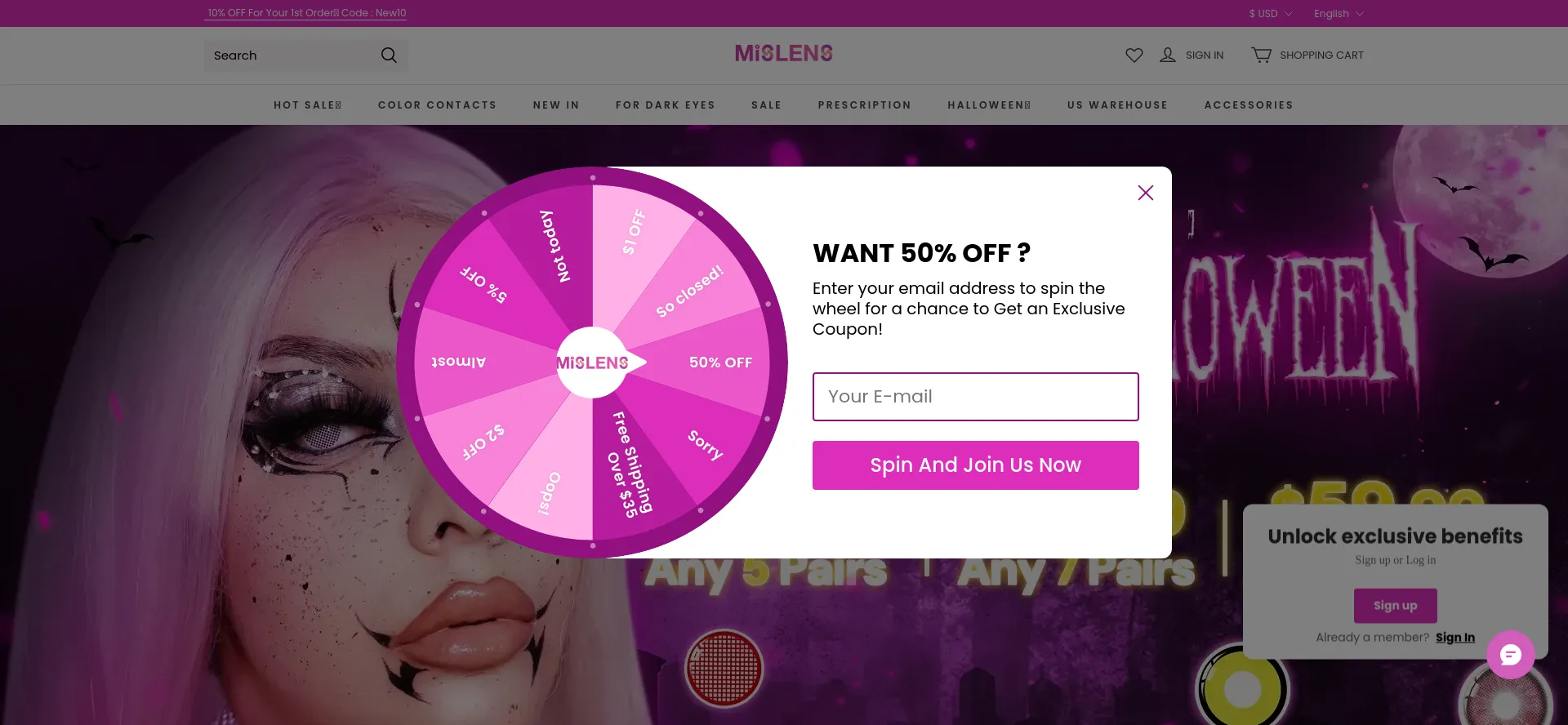Click the wheel center MISLENS pointer
The width and height of the screenshot is (1568, 725).
(593, 362)
